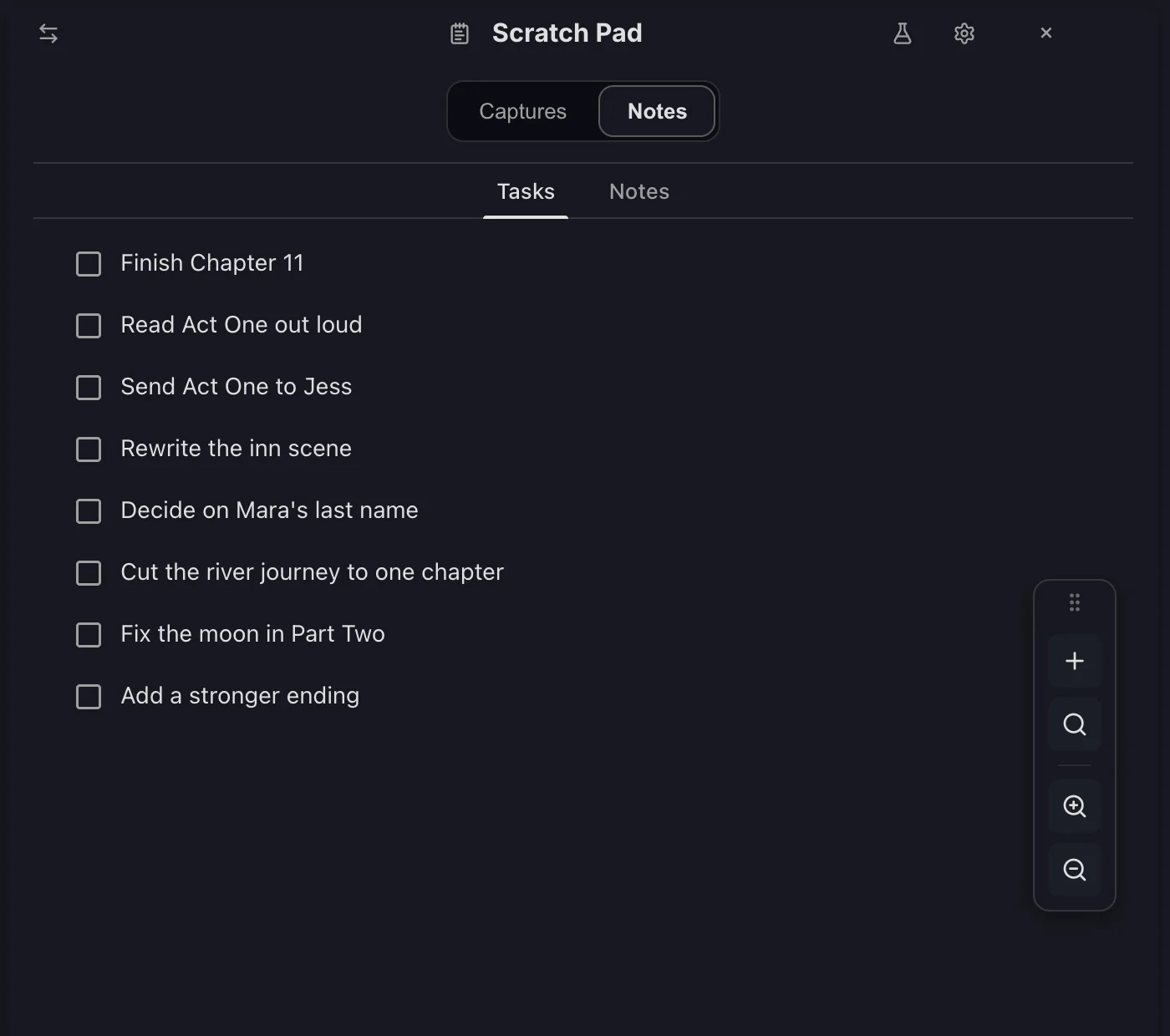
Task: Click the drag handle dots on floating toolbar
Action: point(1075,602)
